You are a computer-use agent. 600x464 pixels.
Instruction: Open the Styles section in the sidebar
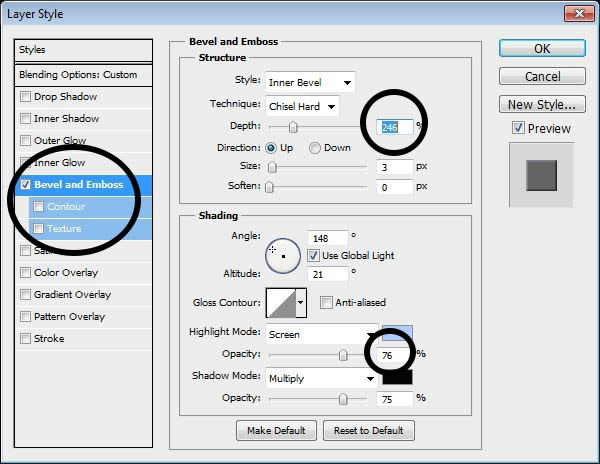[83, 50]
